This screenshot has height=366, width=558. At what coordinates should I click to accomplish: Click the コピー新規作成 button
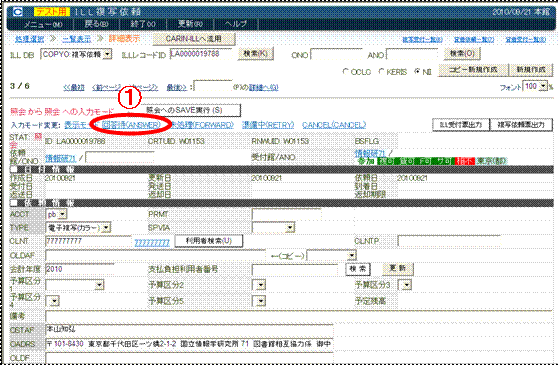(x=473, y=70)
